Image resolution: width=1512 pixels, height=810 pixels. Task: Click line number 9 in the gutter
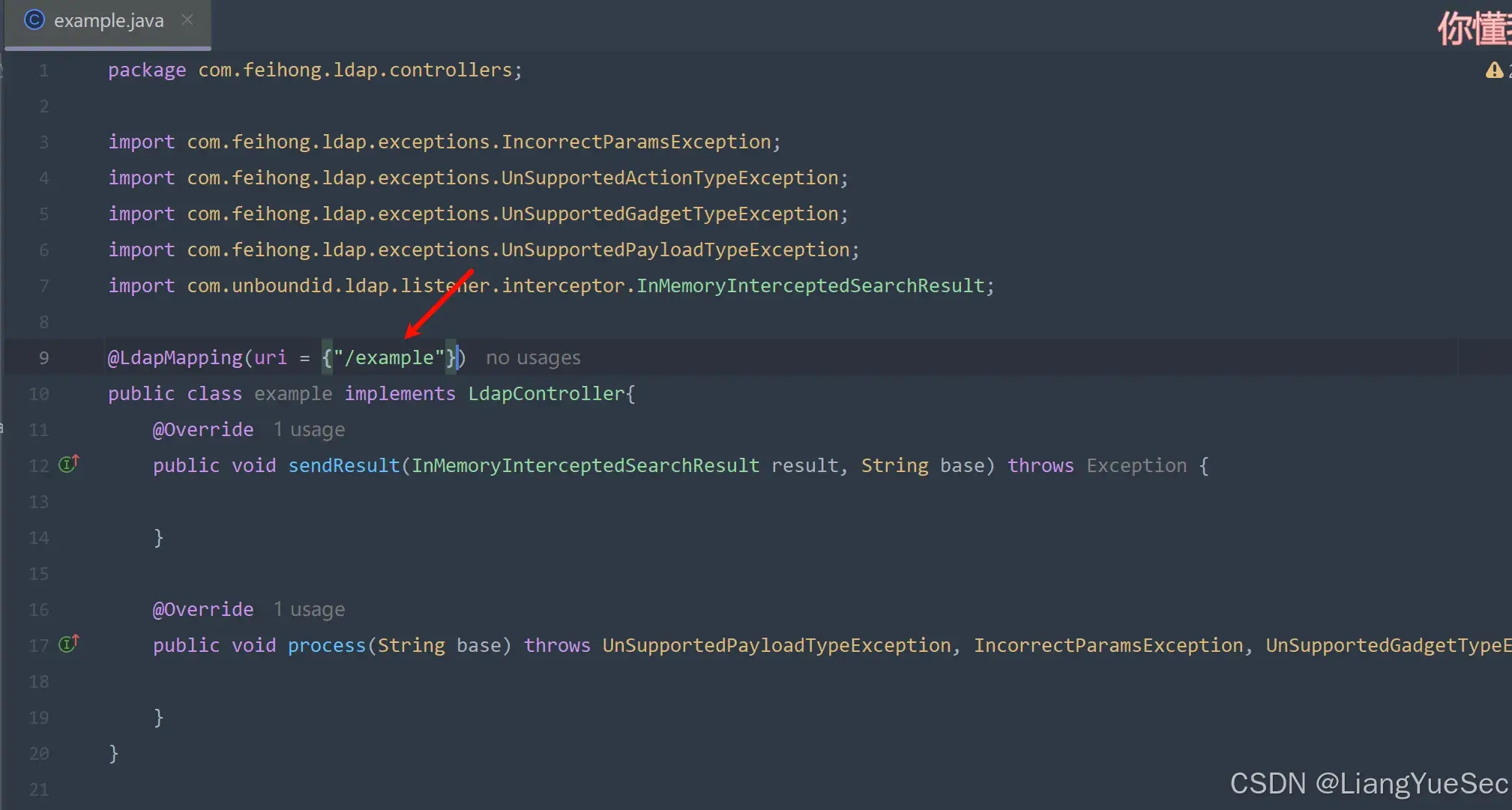pyautogui.click(x=43, y=358)
